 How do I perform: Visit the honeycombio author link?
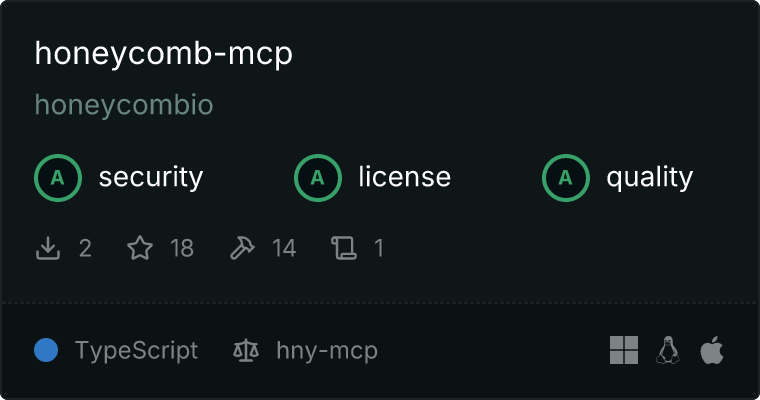click(x=124, y=105)
